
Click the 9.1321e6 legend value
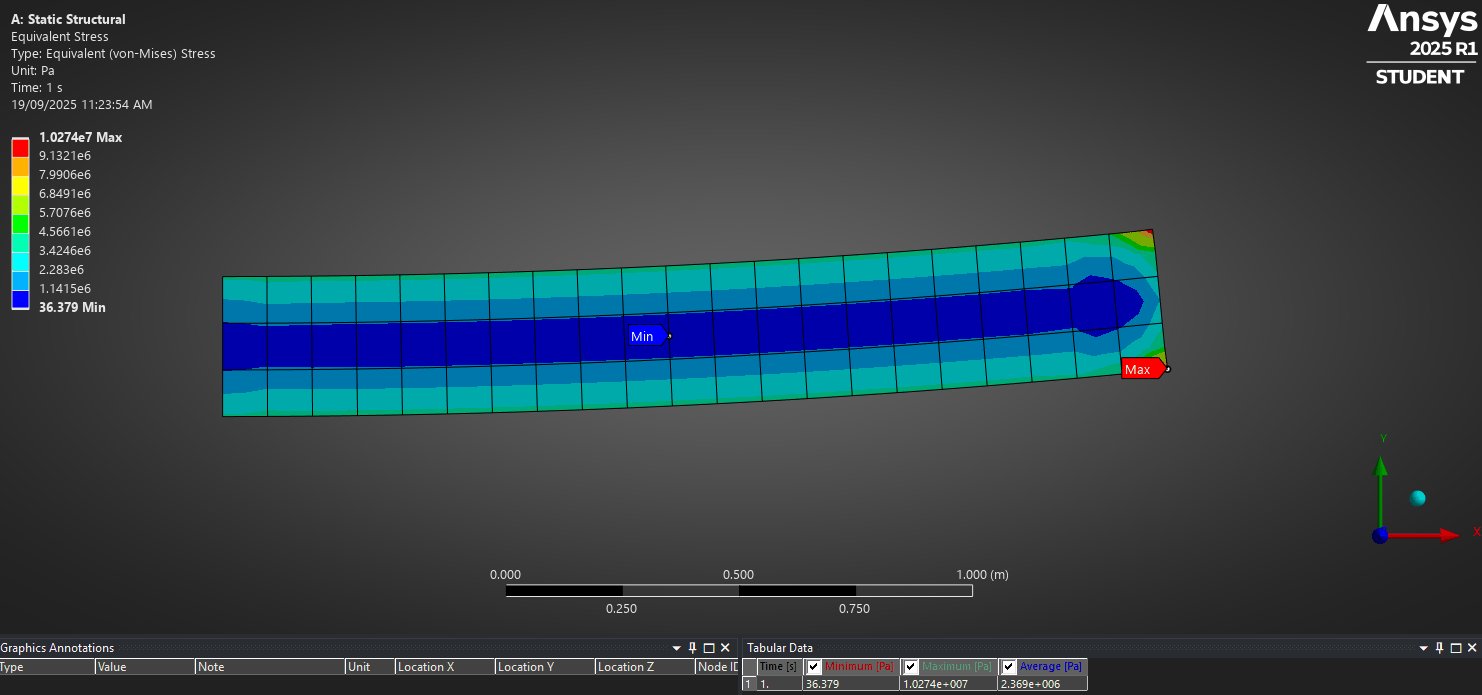[x=65, y=156]
